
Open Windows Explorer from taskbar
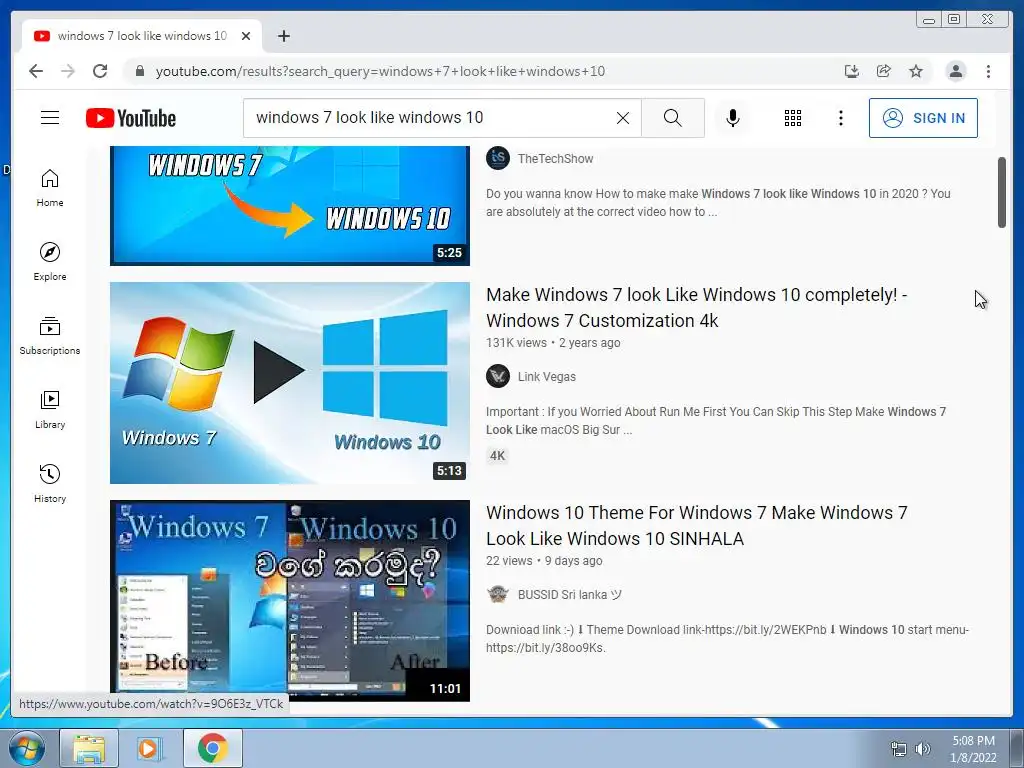[89, 748]
